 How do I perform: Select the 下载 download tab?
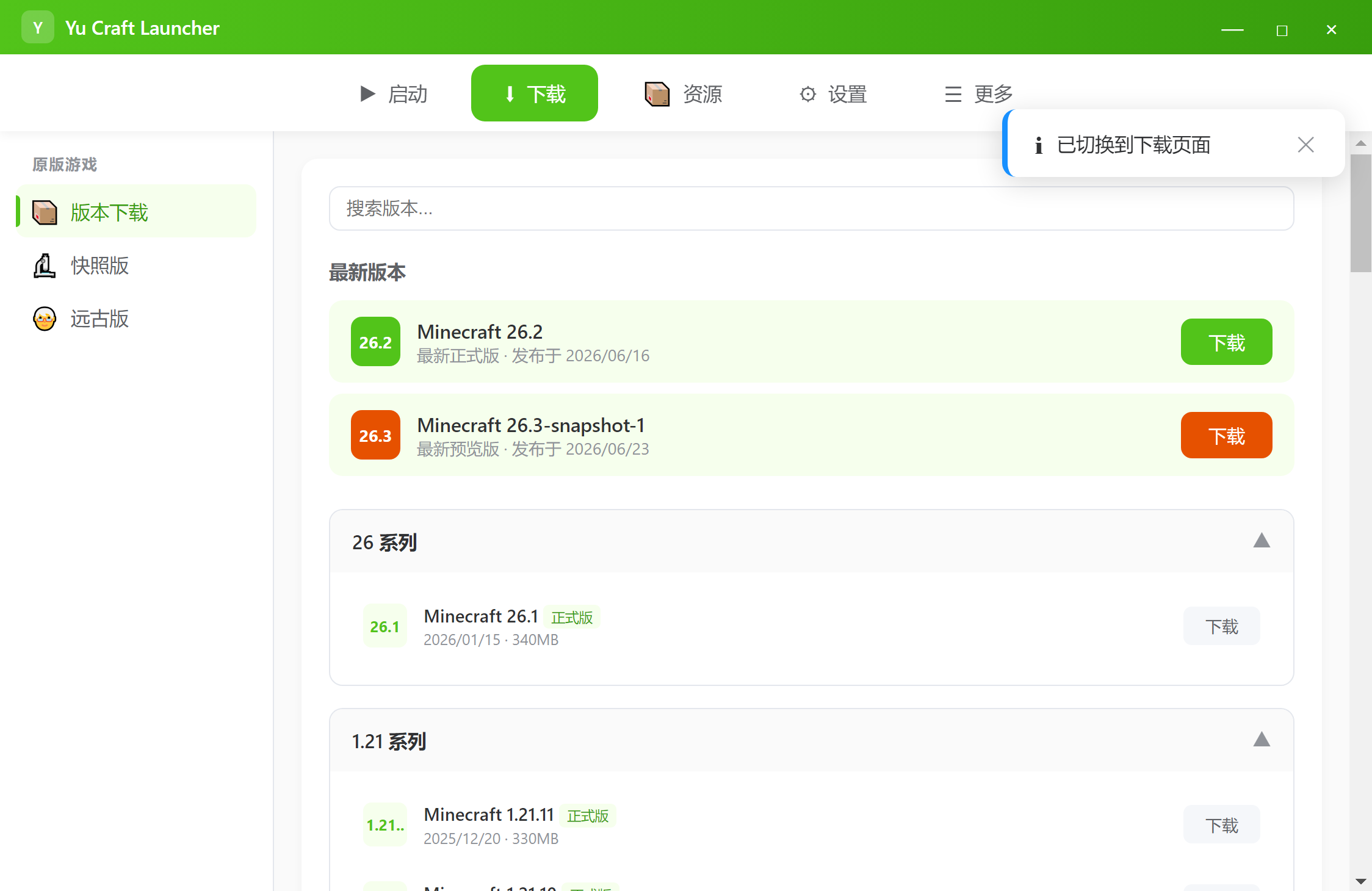coord(535,93)
